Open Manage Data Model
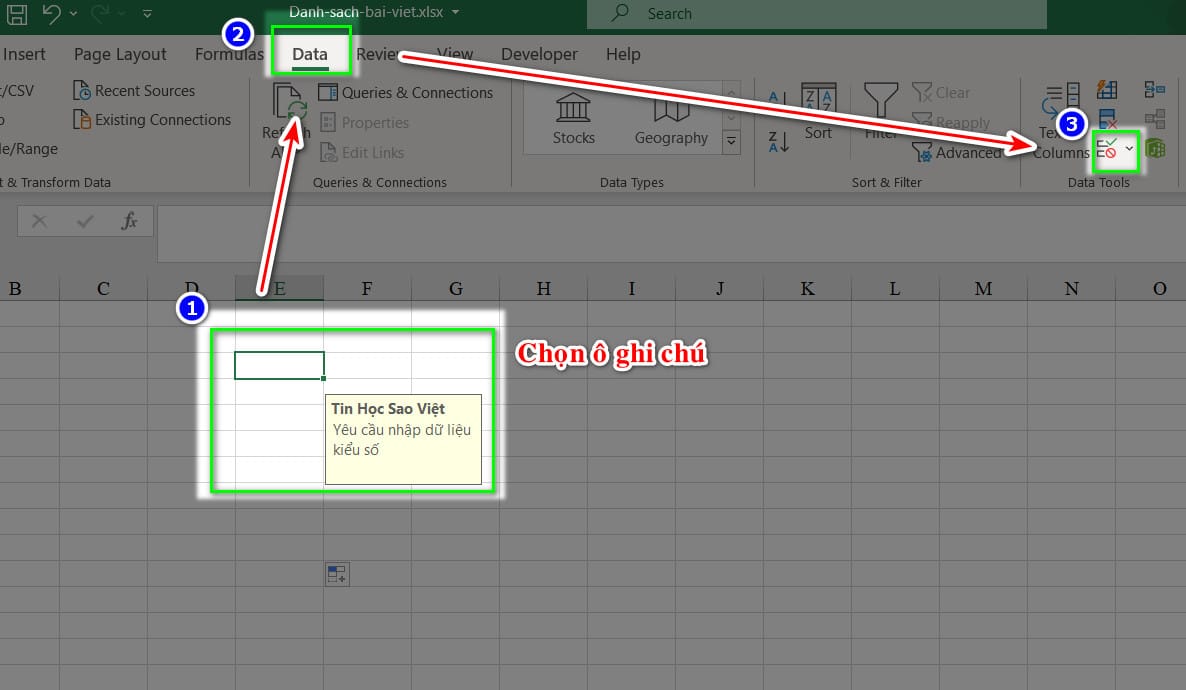This screenshot has width=1186, height=690. coord(1155,148)
